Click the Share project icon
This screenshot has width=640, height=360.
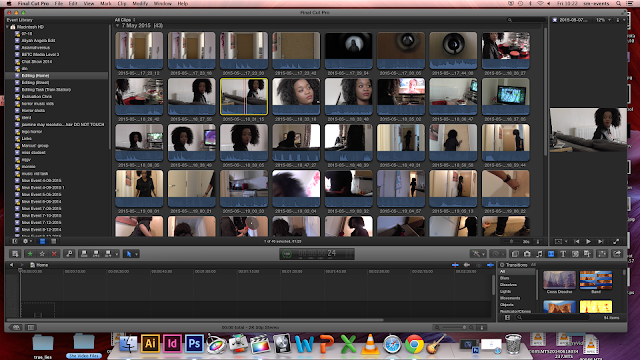[x=617, y=254]
